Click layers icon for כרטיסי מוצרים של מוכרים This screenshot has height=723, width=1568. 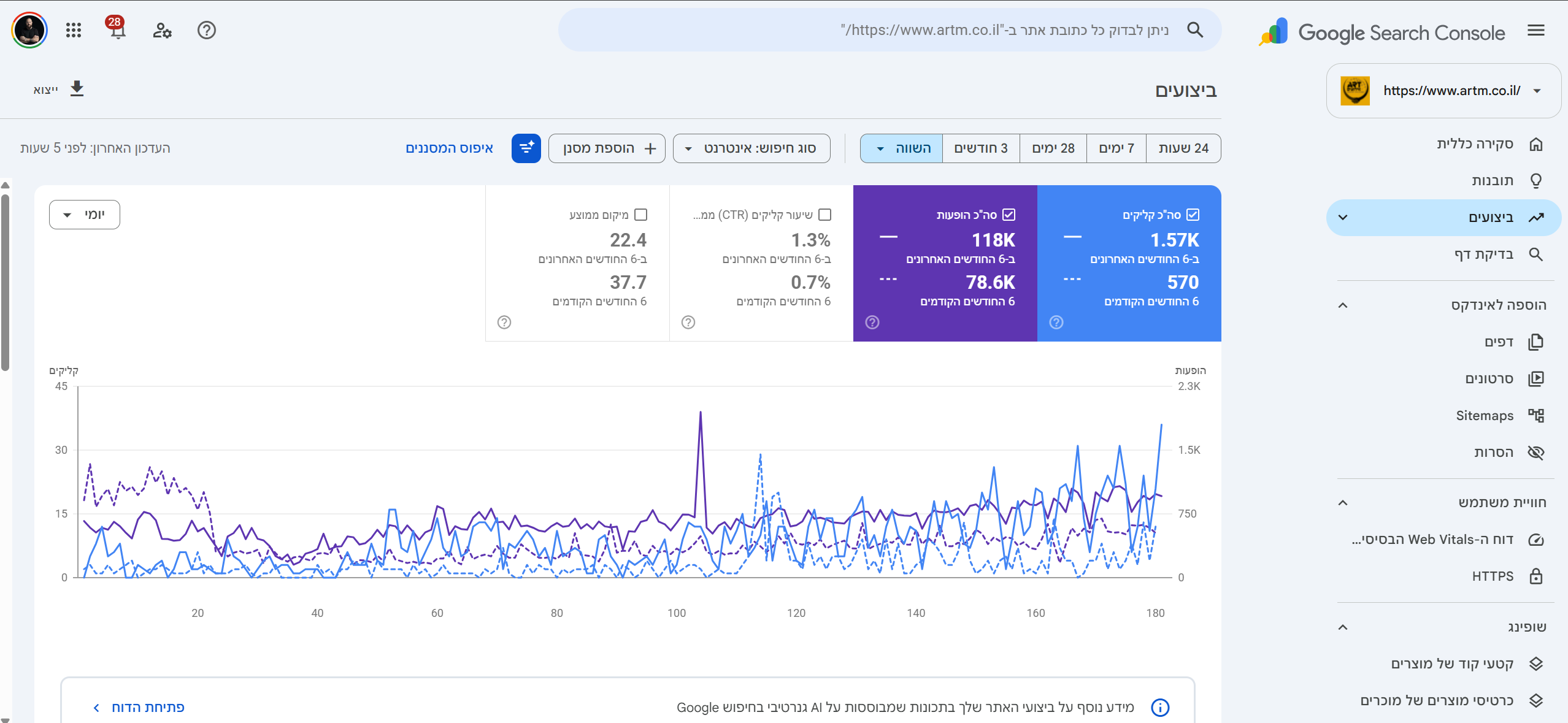tap(1536, 701)
